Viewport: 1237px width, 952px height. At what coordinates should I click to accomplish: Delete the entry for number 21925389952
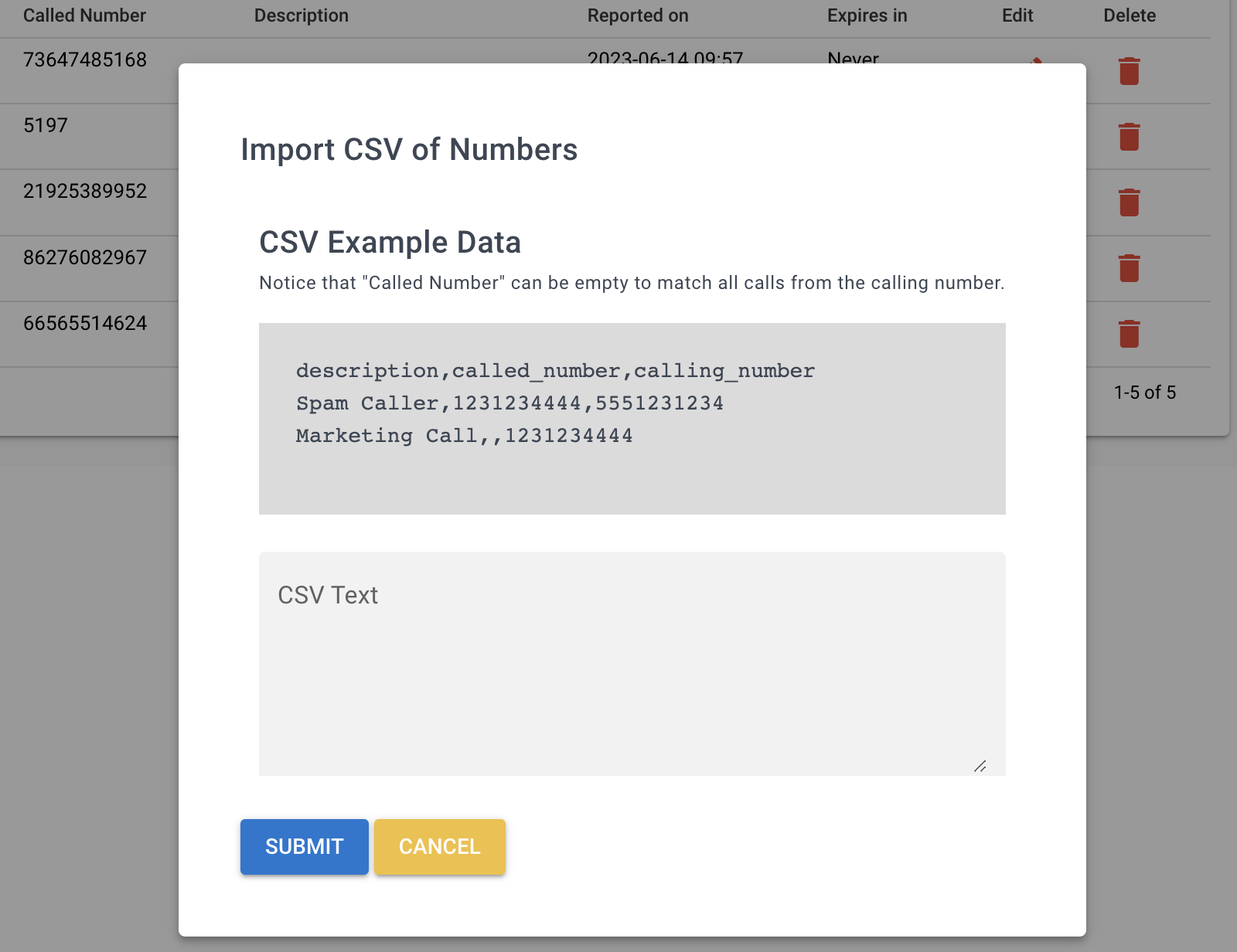(1128, 202)
